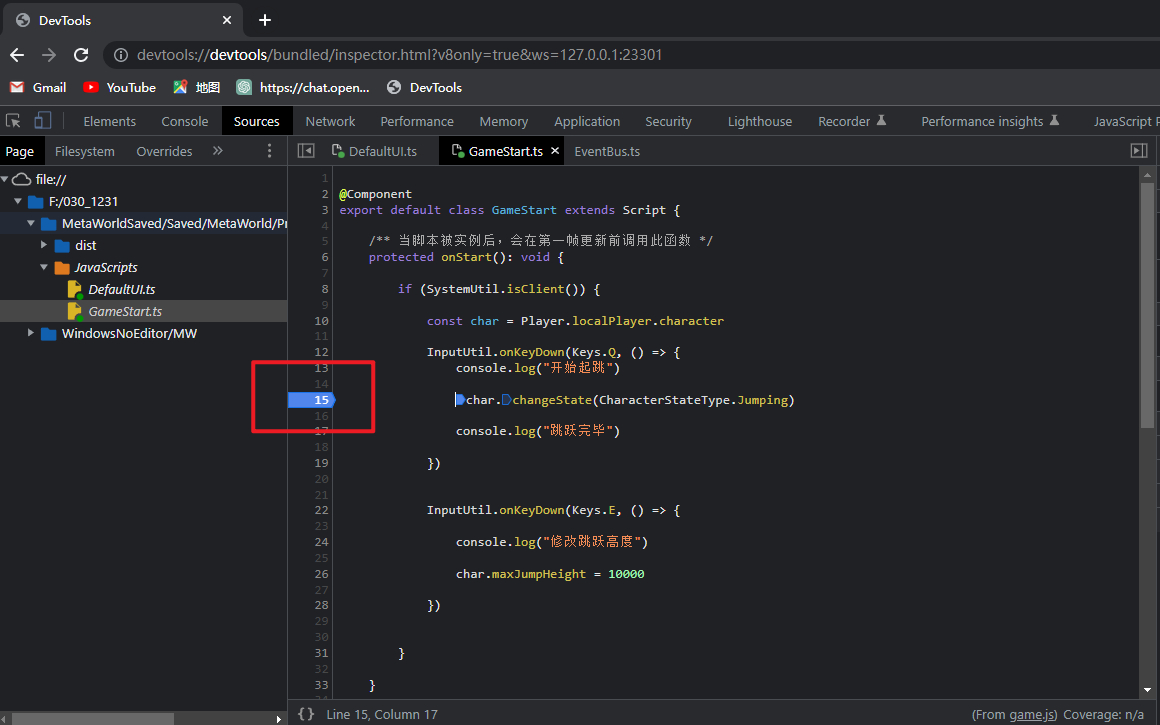Click the file:// cloud icon
Viewport: 1160px width, 725px height.
pos(21,179)
